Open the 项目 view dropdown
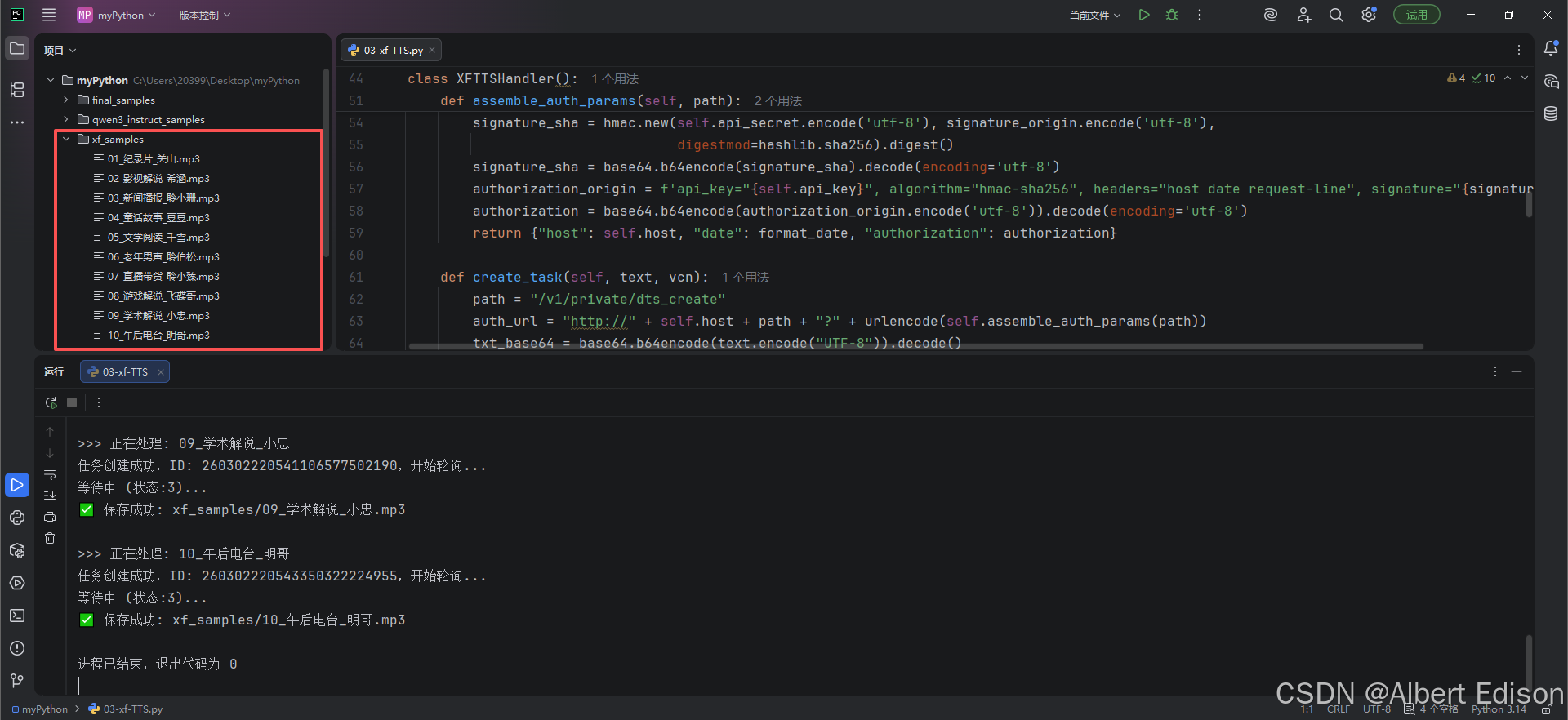 coord(60,50)
